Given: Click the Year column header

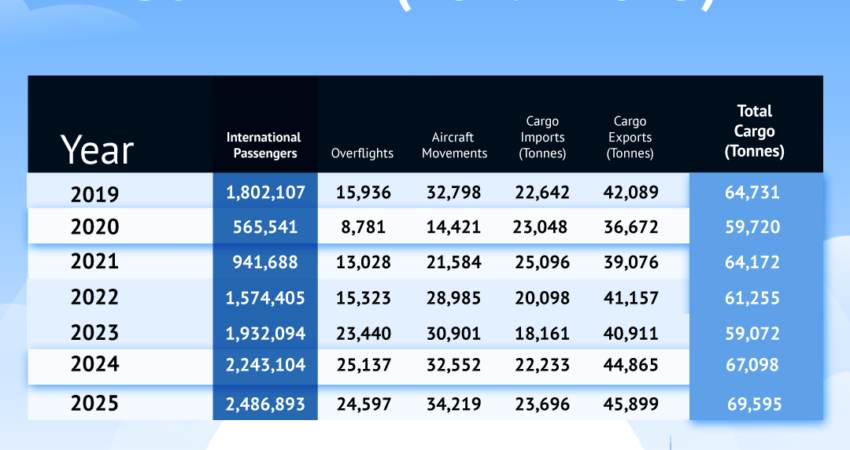Looking at the screenshot, I should [97, 149].
